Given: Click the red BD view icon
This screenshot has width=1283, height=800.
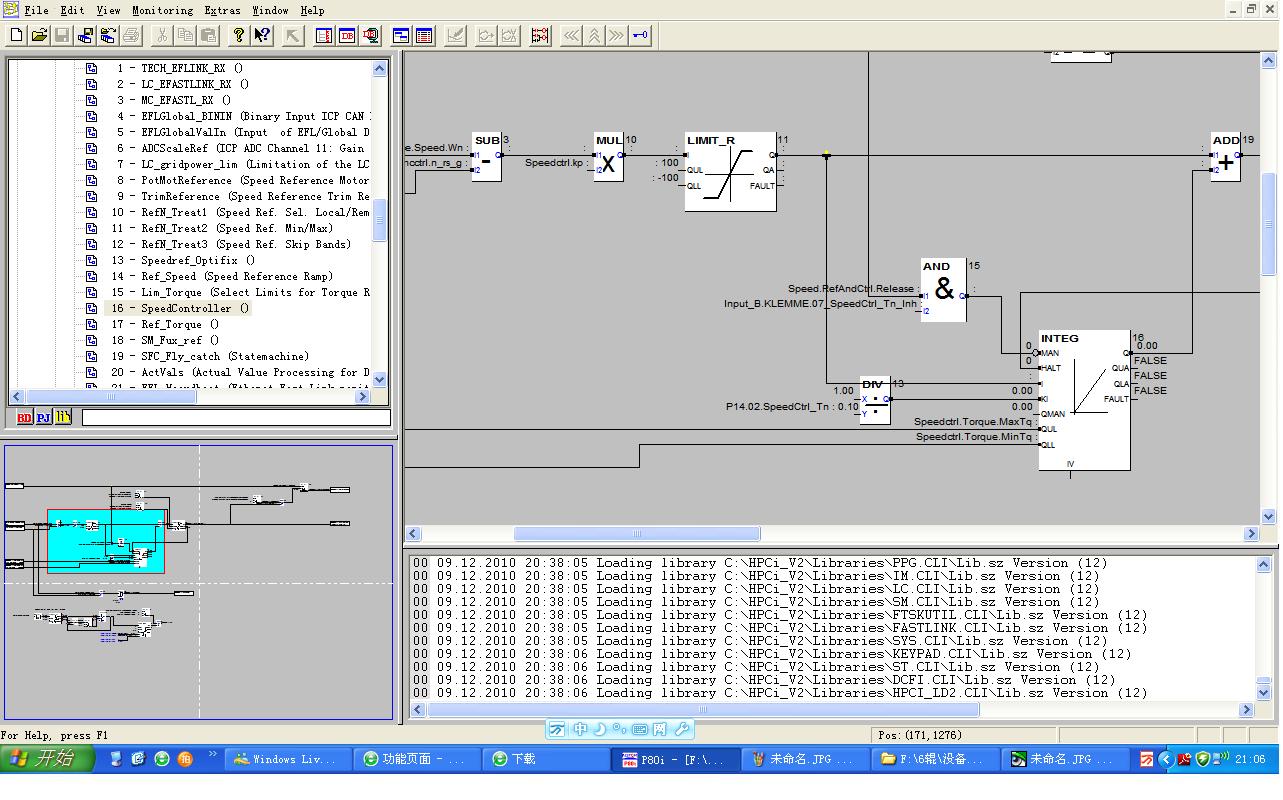Looking at the screenshot, I should [25, 417].
